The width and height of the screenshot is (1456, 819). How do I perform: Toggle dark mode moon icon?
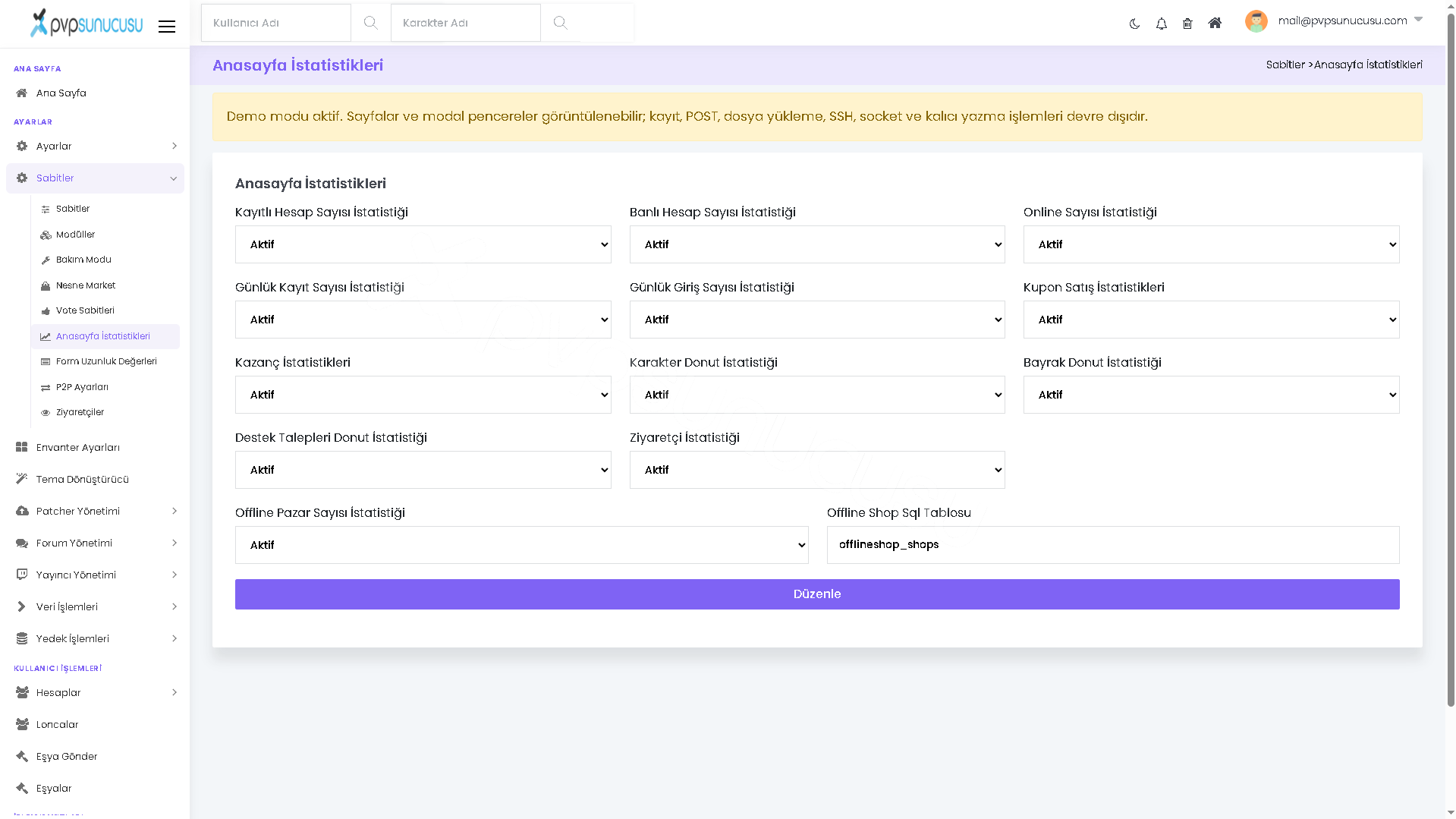(1134, 24)
